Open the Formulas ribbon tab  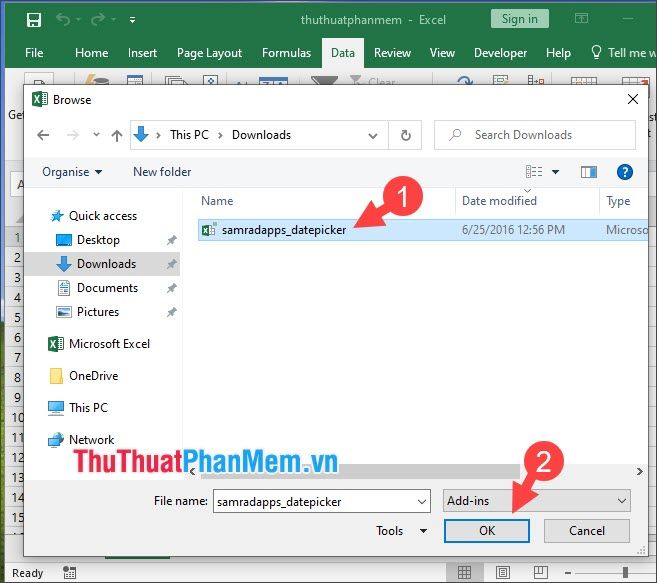click(286, 53)
